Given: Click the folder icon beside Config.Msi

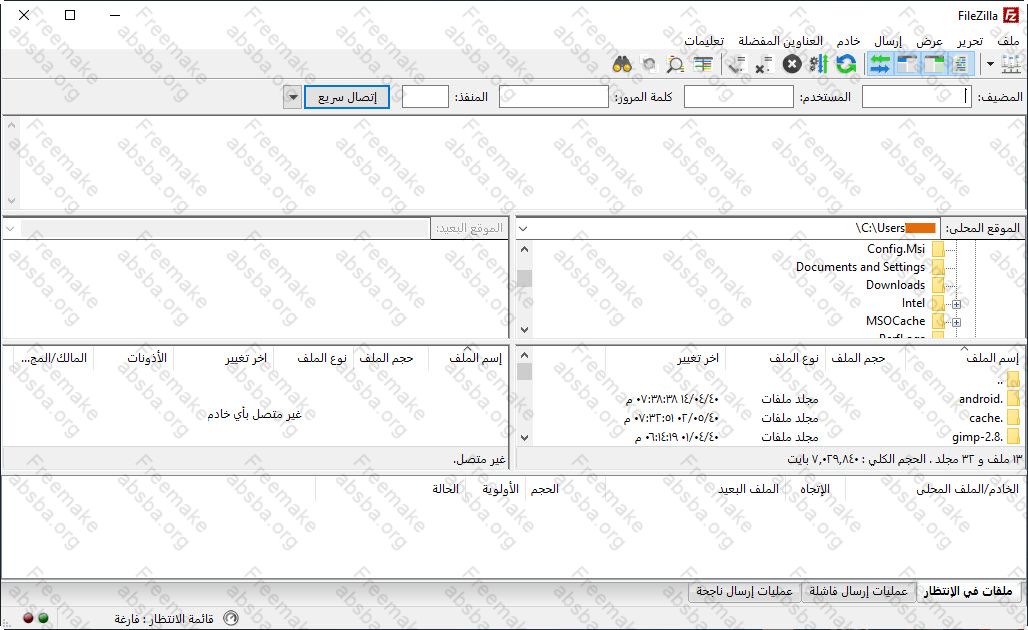Looking at the screenshot, I should [938, 249].
